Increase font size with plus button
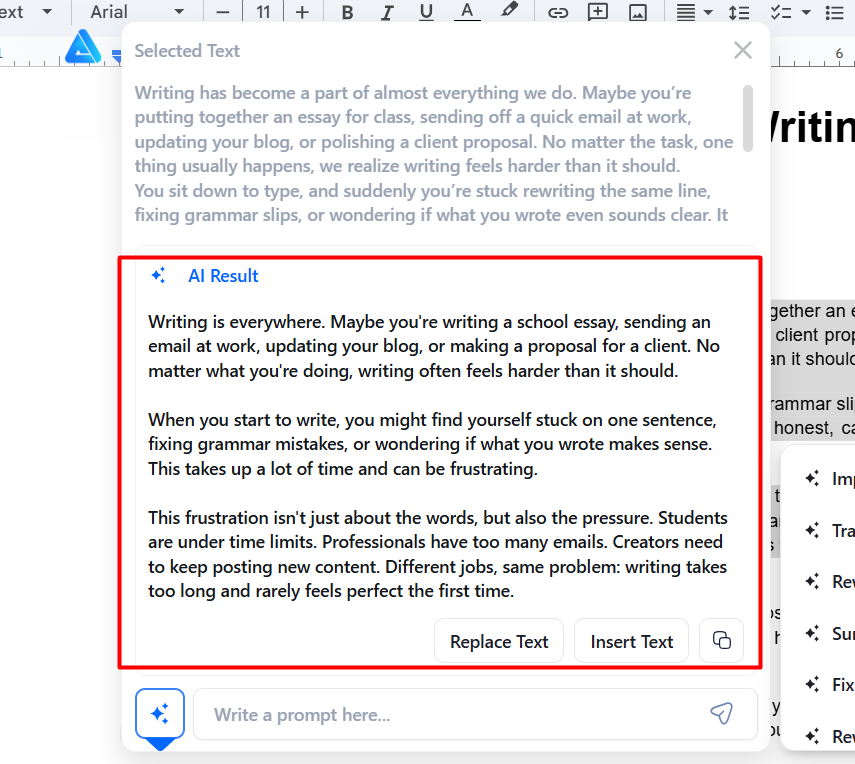The height and width of the screenshot is (764, 855). click(x=302, y=12)
